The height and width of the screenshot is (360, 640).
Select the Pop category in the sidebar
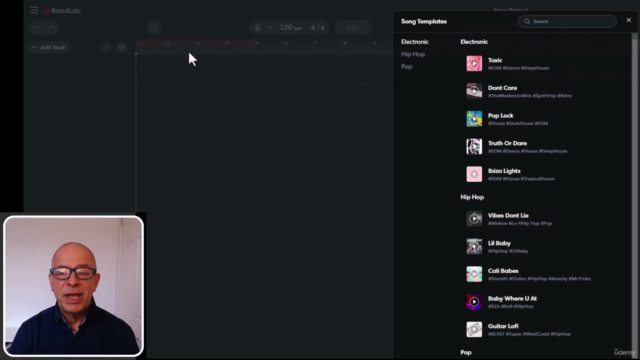(407, 66)
